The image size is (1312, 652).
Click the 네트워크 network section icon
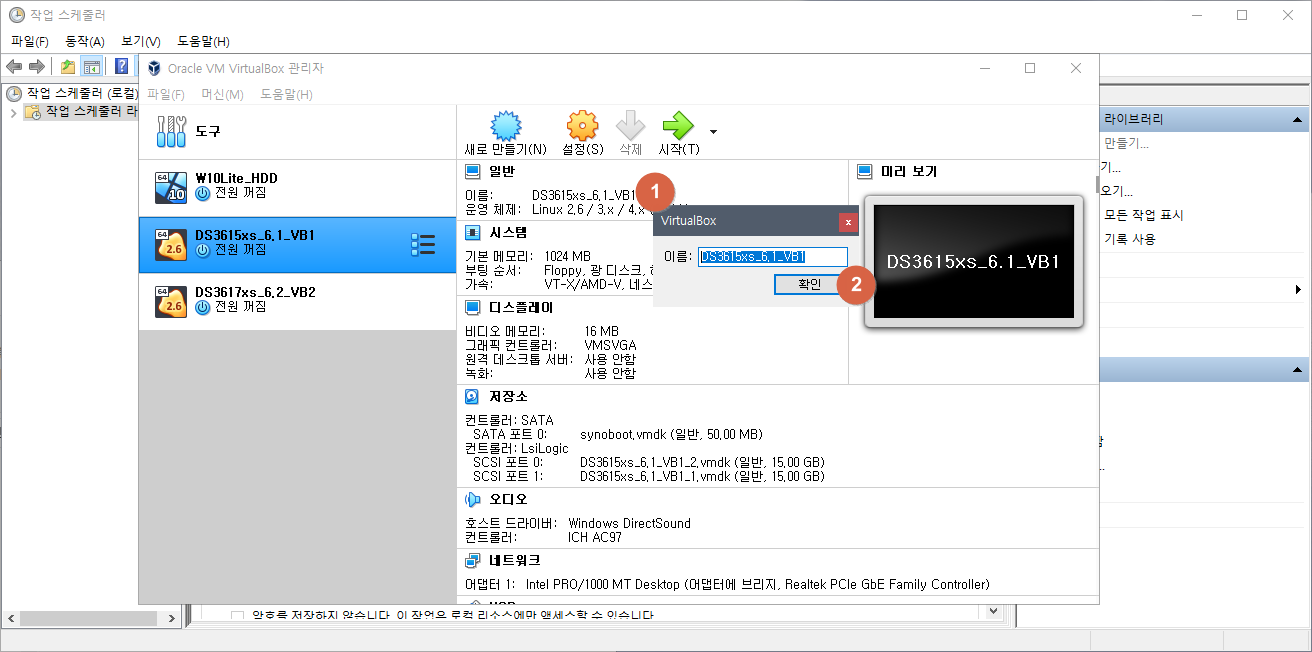473,560
